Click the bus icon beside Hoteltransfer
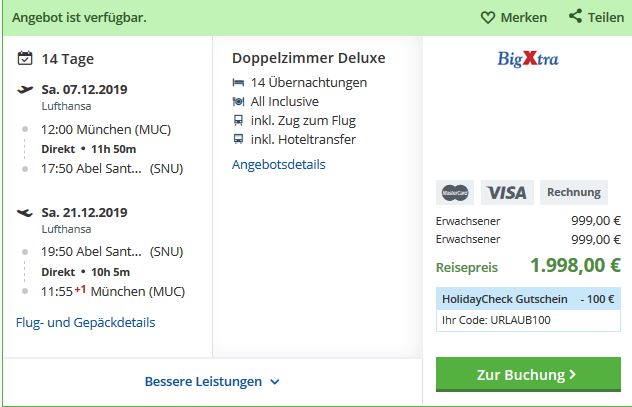The image size is (632, 407). click(x=238, y=139)
